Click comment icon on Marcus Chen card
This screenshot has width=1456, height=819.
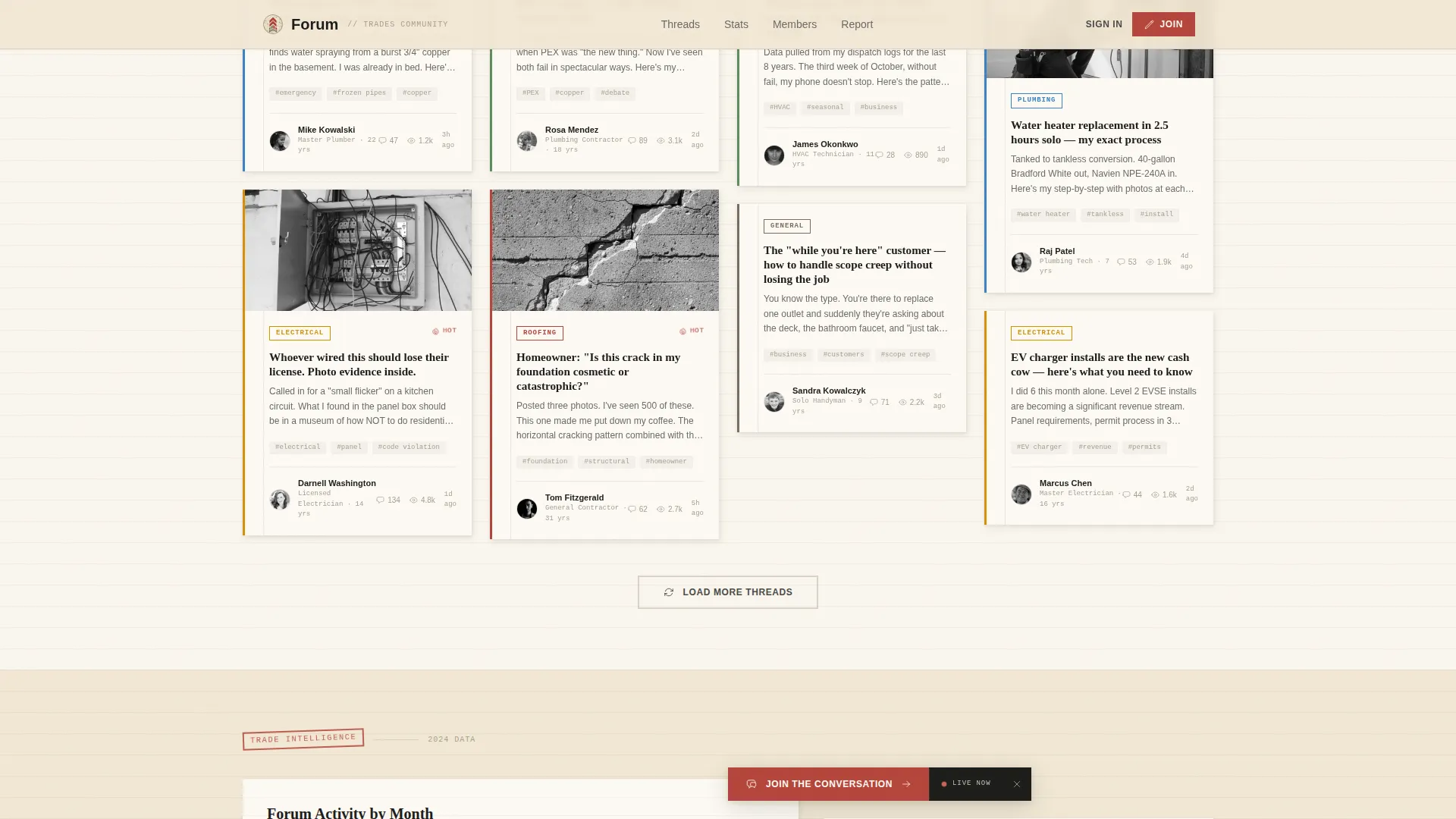tap(1126, 494)
